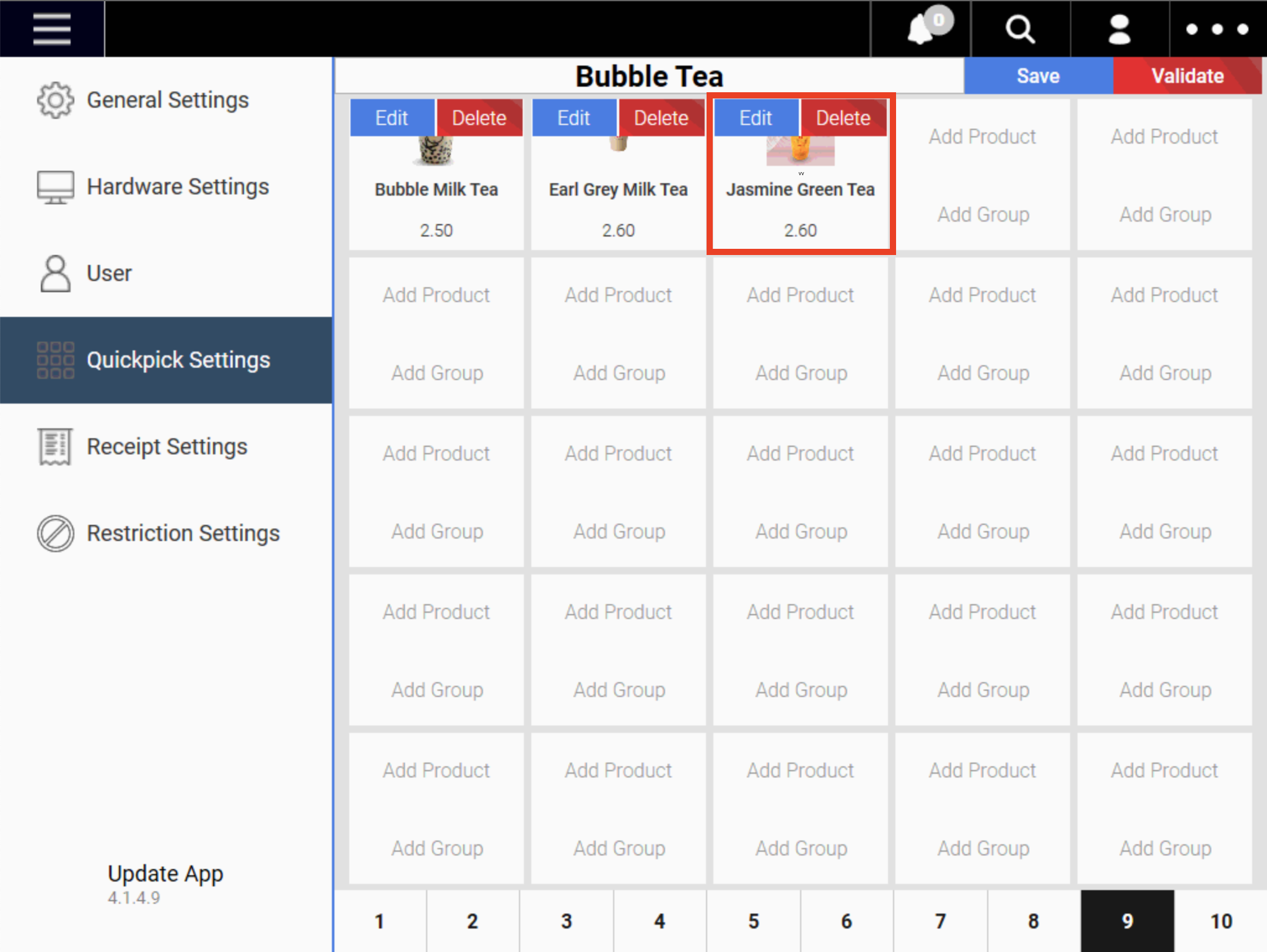
Task: Edit the Bubble Milk Tea product
Action: point(392,118)
